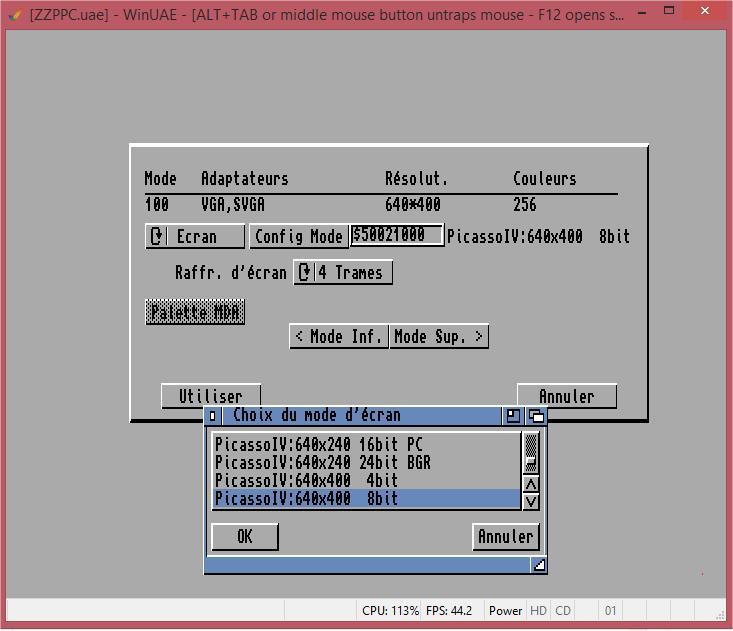Maximize the WinUAE window
The width and height of the screenshot is (733, 631).
(x=669, y=11)
